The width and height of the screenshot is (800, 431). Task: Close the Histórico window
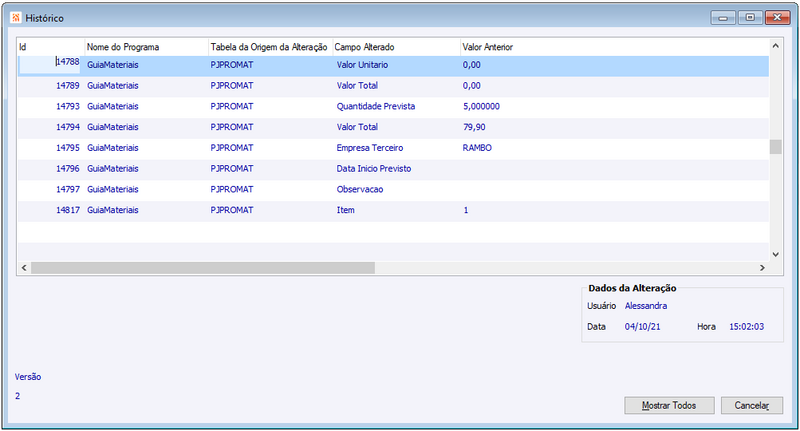(x=778, y=18)
